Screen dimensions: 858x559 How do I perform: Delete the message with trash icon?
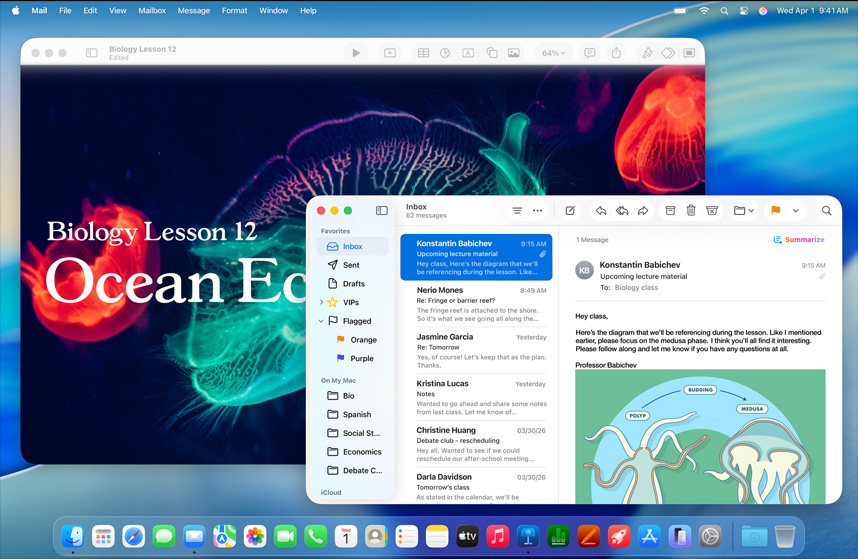[x=691, y=211]
